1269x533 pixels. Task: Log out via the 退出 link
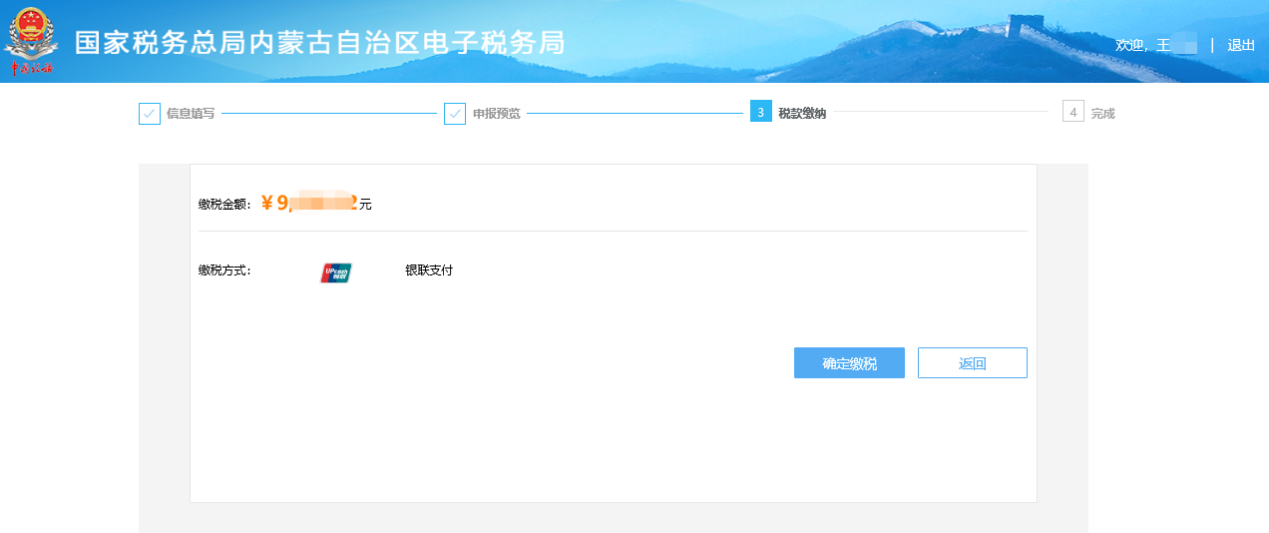coord(1241,45)
